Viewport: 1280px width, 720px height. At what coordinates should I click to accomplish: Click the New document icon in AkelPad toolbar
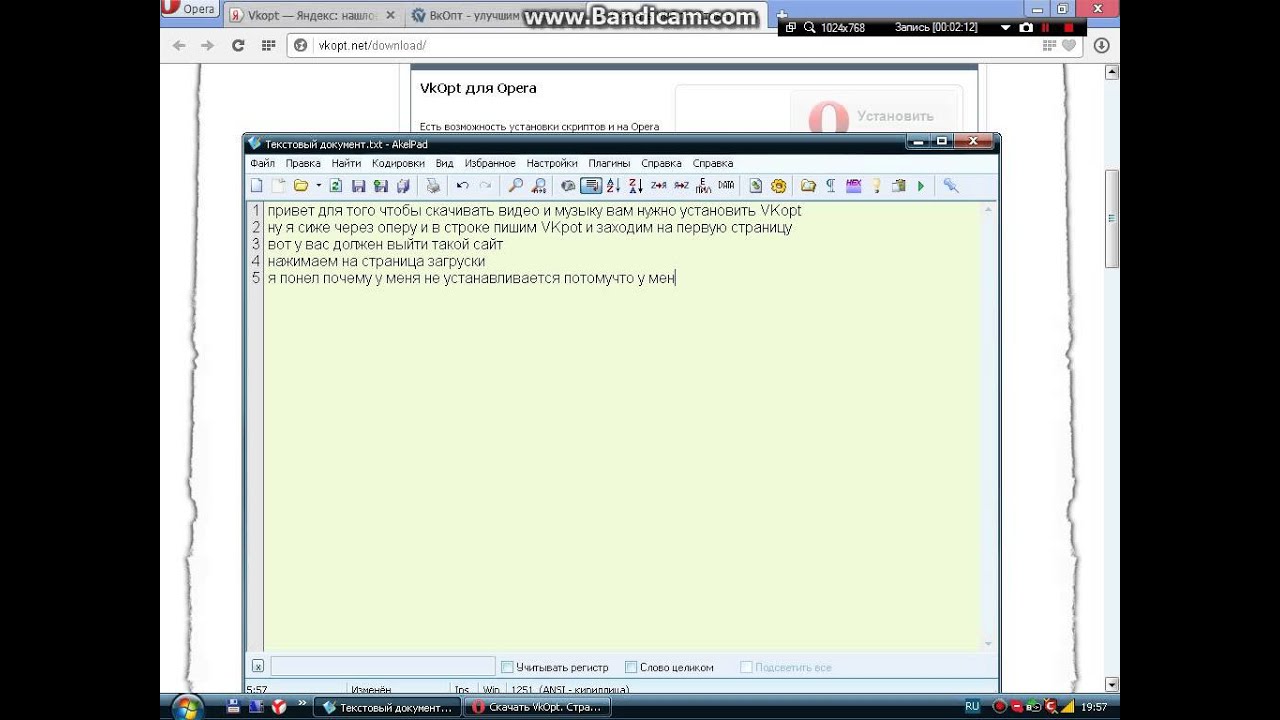point(256,185)
